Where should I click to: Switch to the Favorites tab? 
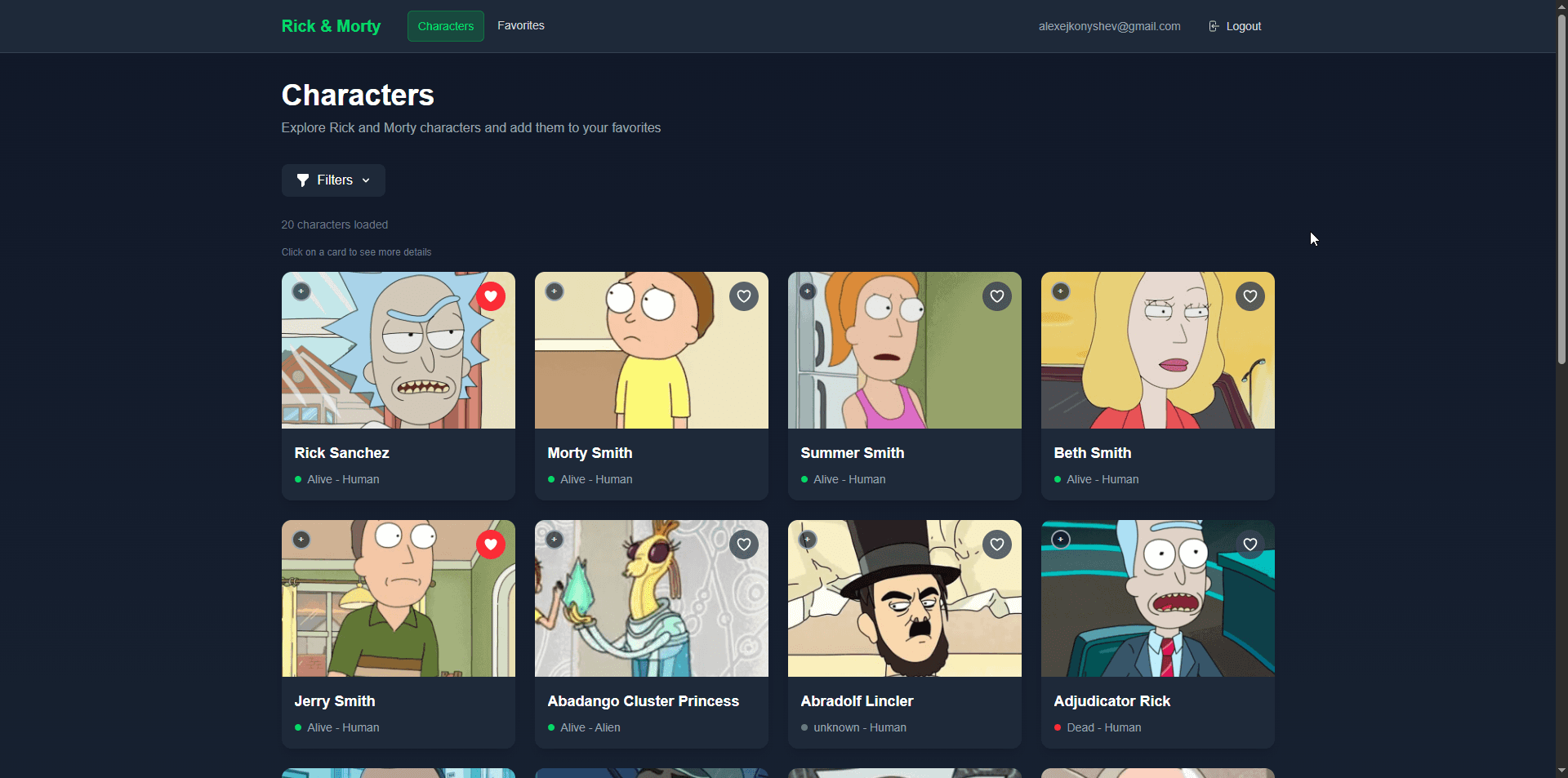tap(521, 25)
